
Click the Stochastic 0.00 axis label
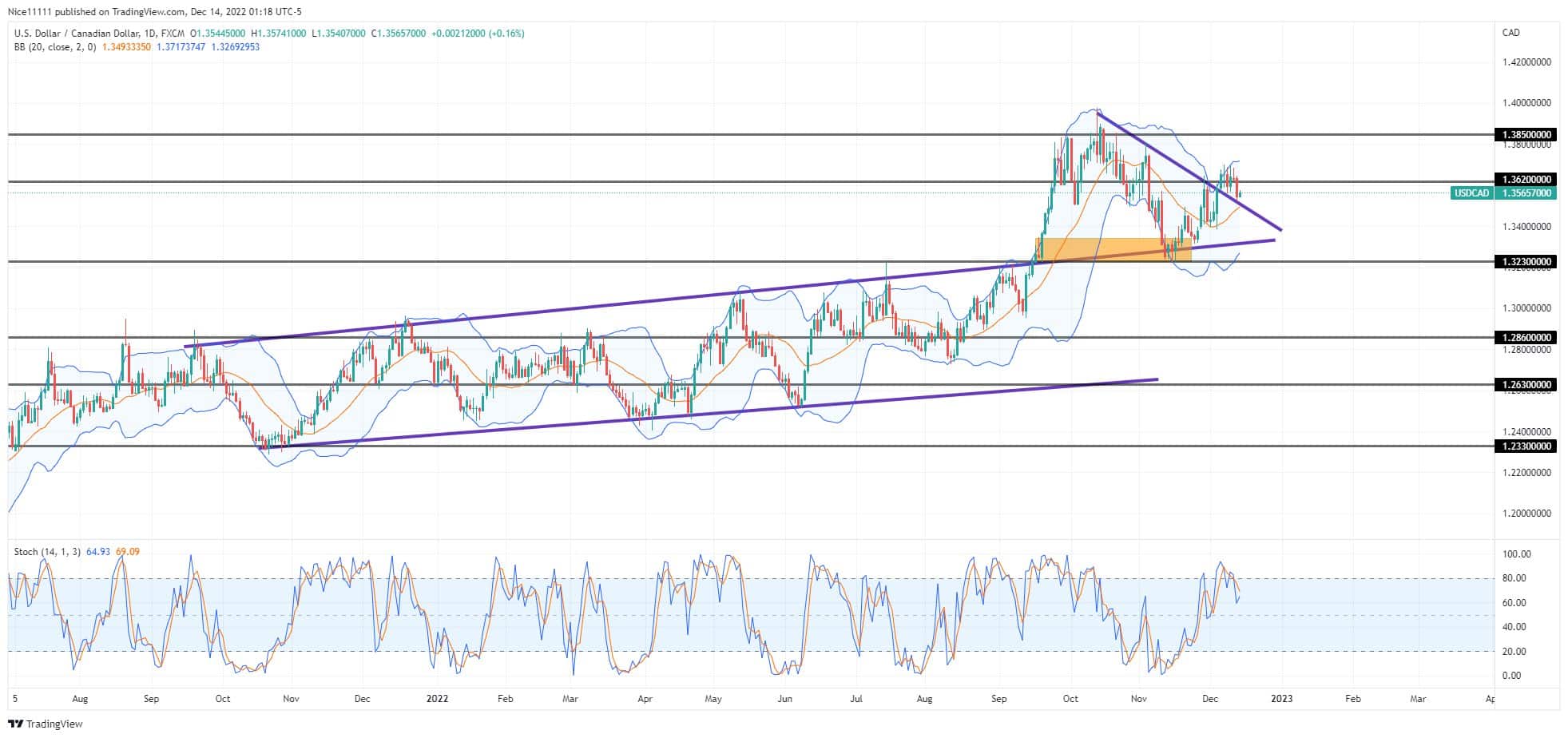point(1512,676)
